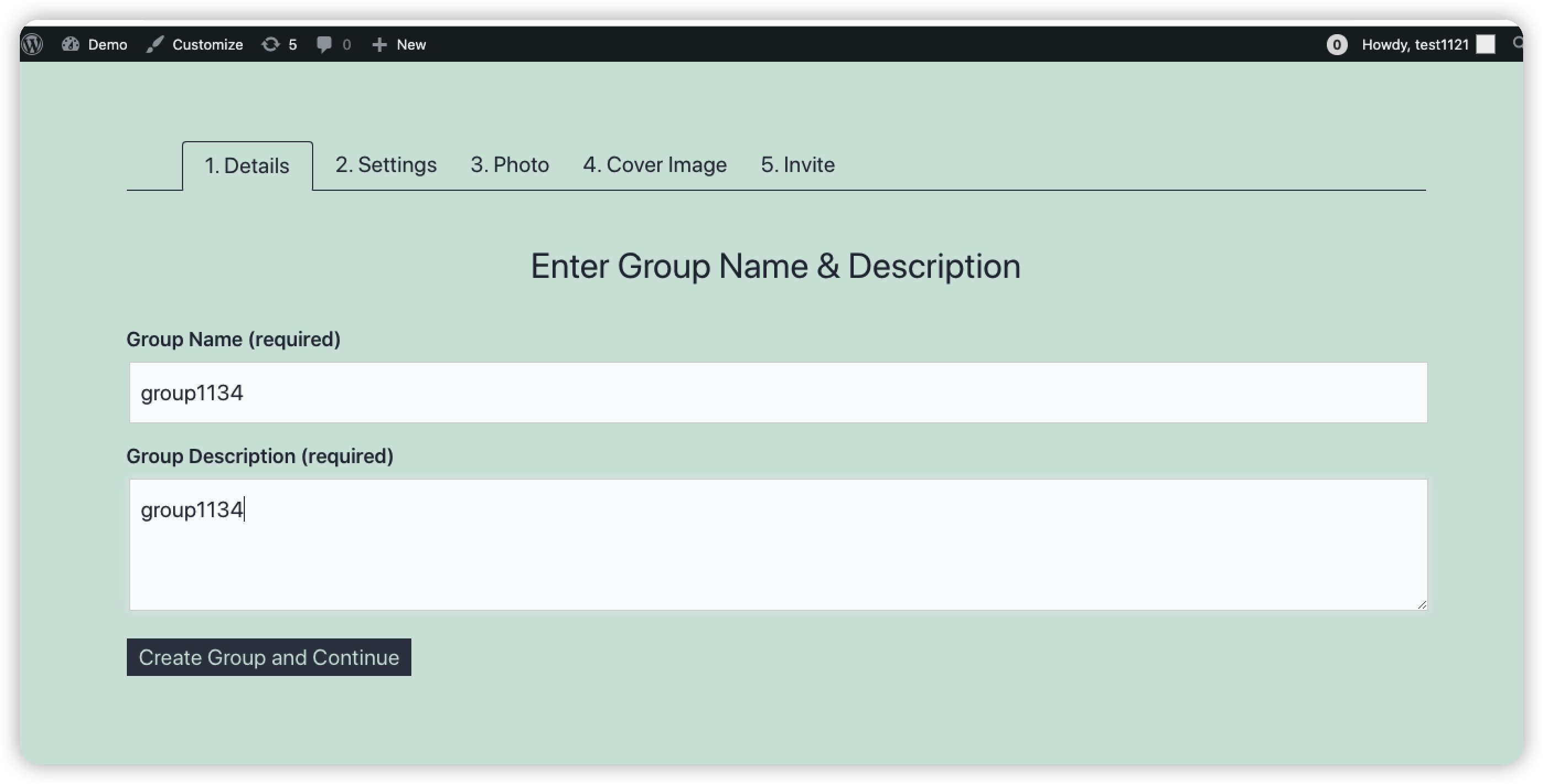The width and height of the screenshot is (1543, 784).
Task: Select the Cover Image tab
Action: (655, 165)
